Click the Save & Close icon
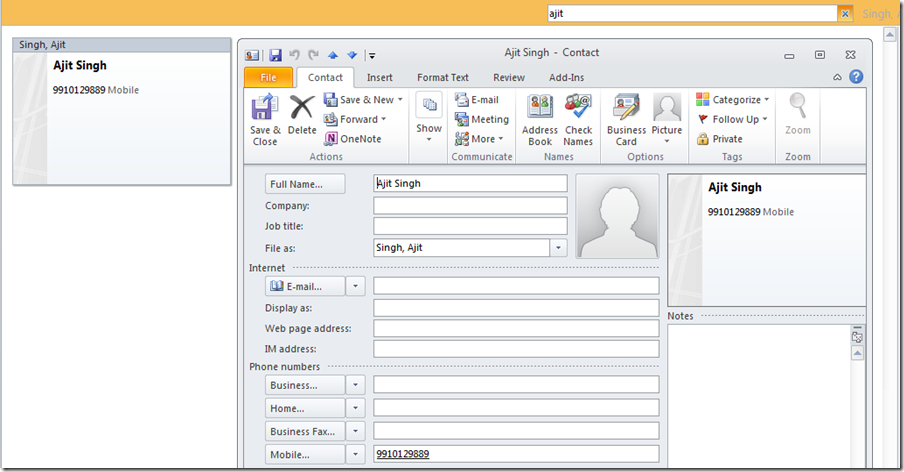This screenshot has width=904, height=472. pos(265,120)
